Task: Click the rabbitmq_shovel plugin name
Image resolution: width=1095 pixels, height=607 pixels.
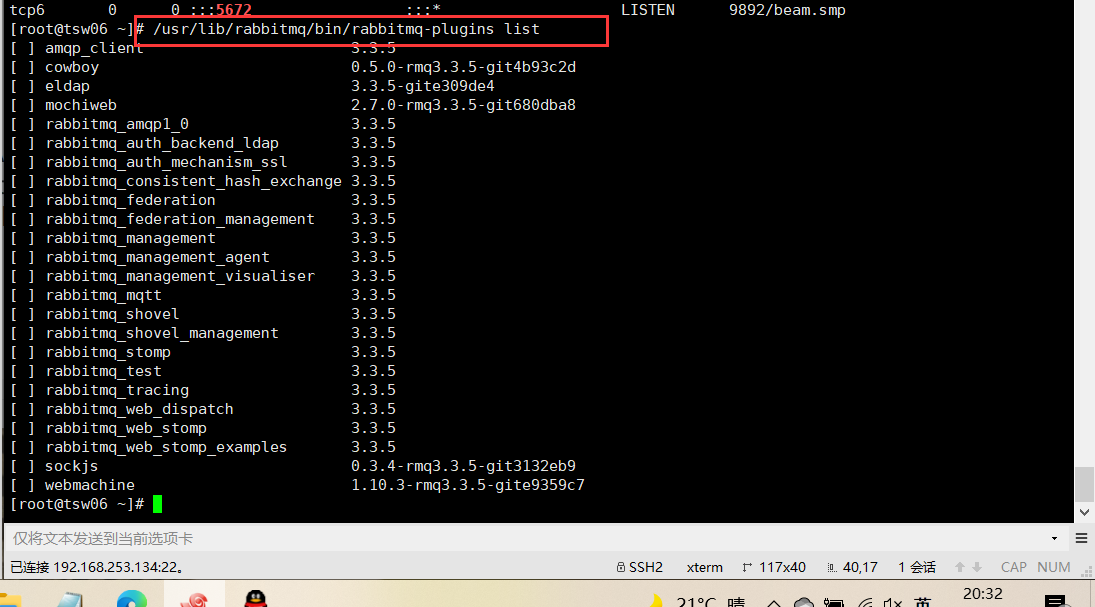Action: coord(112,314)
